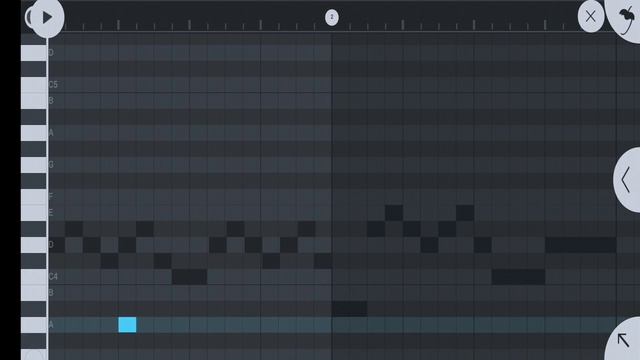Select the bar 2 marker on the ruler

[332, 17]
